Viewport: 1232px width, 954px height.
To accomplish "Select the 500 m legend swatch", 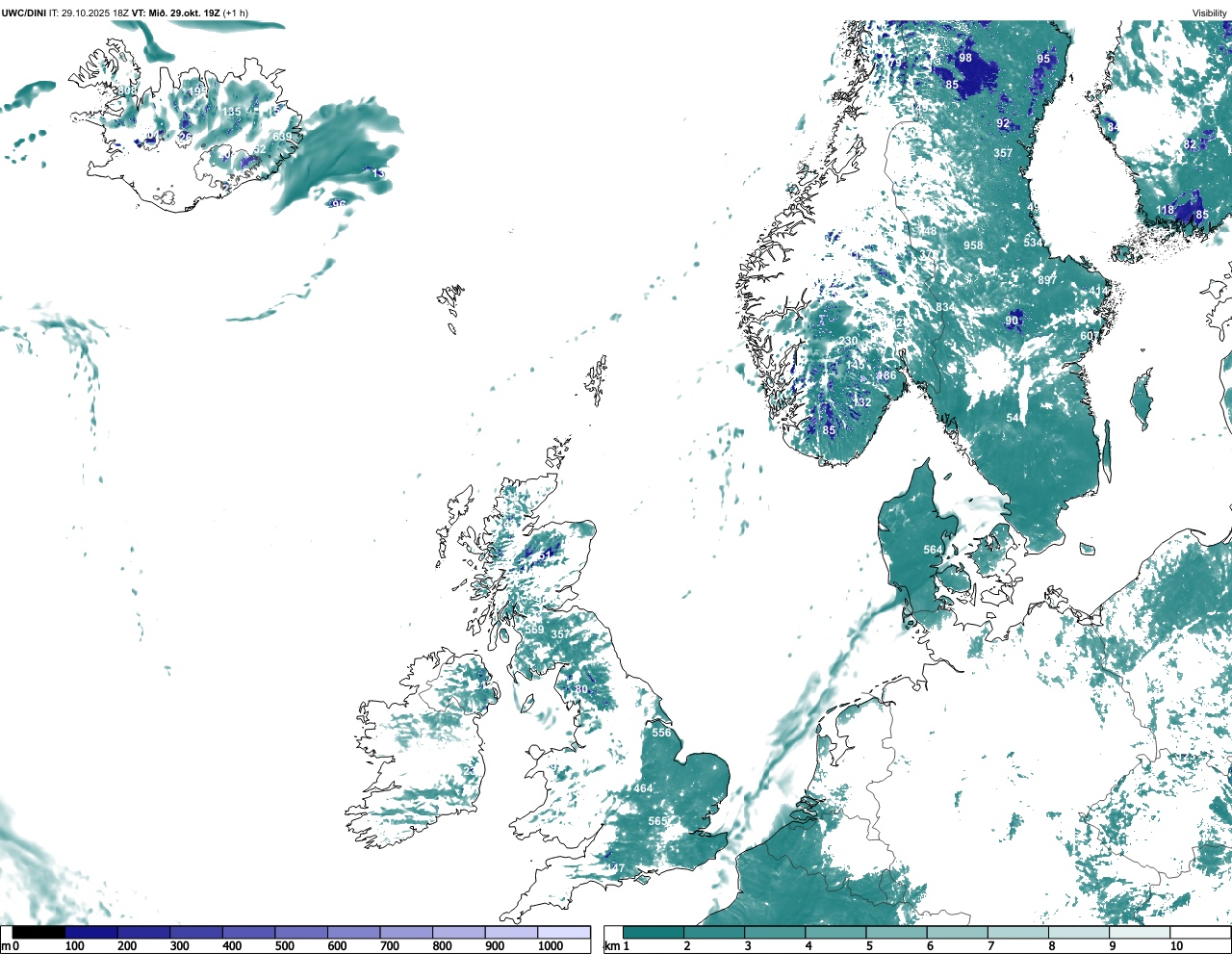I will tap(300, 932).
